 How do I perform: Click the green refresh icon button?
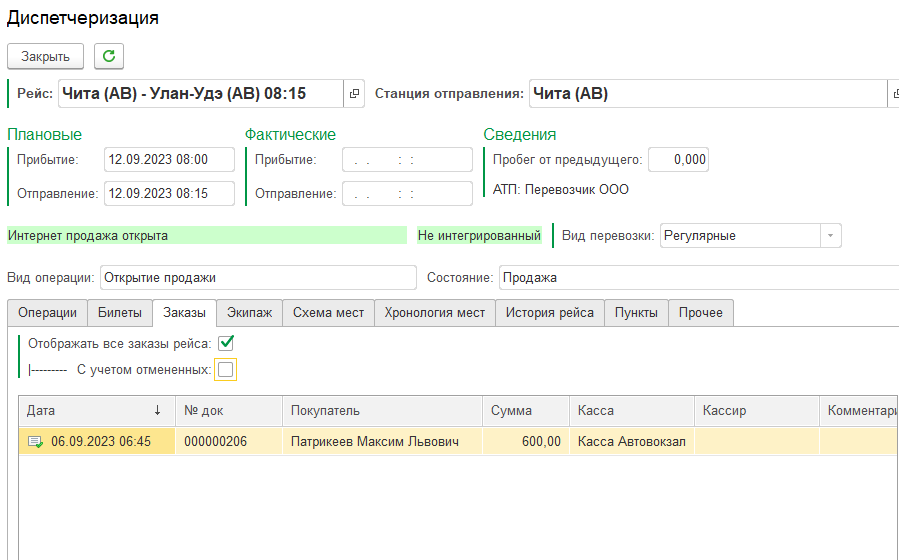click(x=109, y=56)
